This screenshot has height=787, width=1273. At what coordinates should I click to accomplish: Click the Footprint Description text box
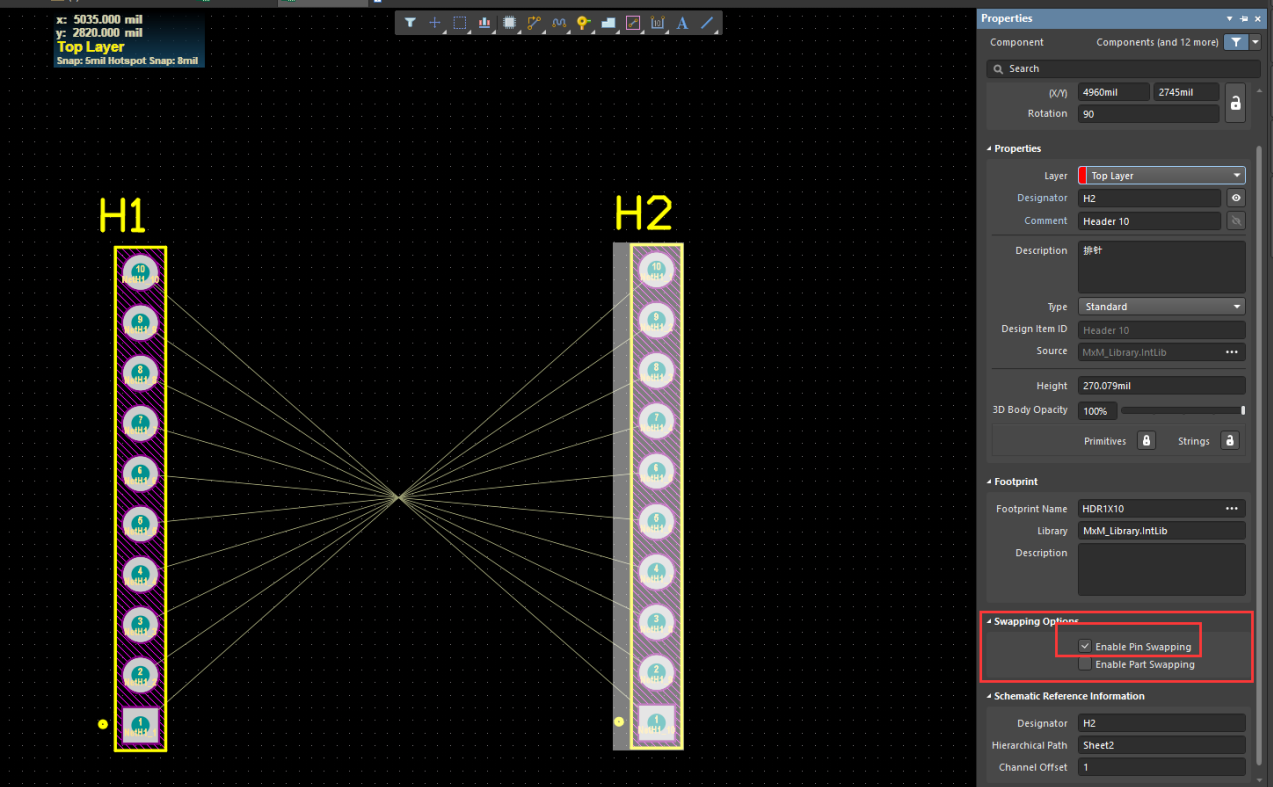coord(1161,570)
